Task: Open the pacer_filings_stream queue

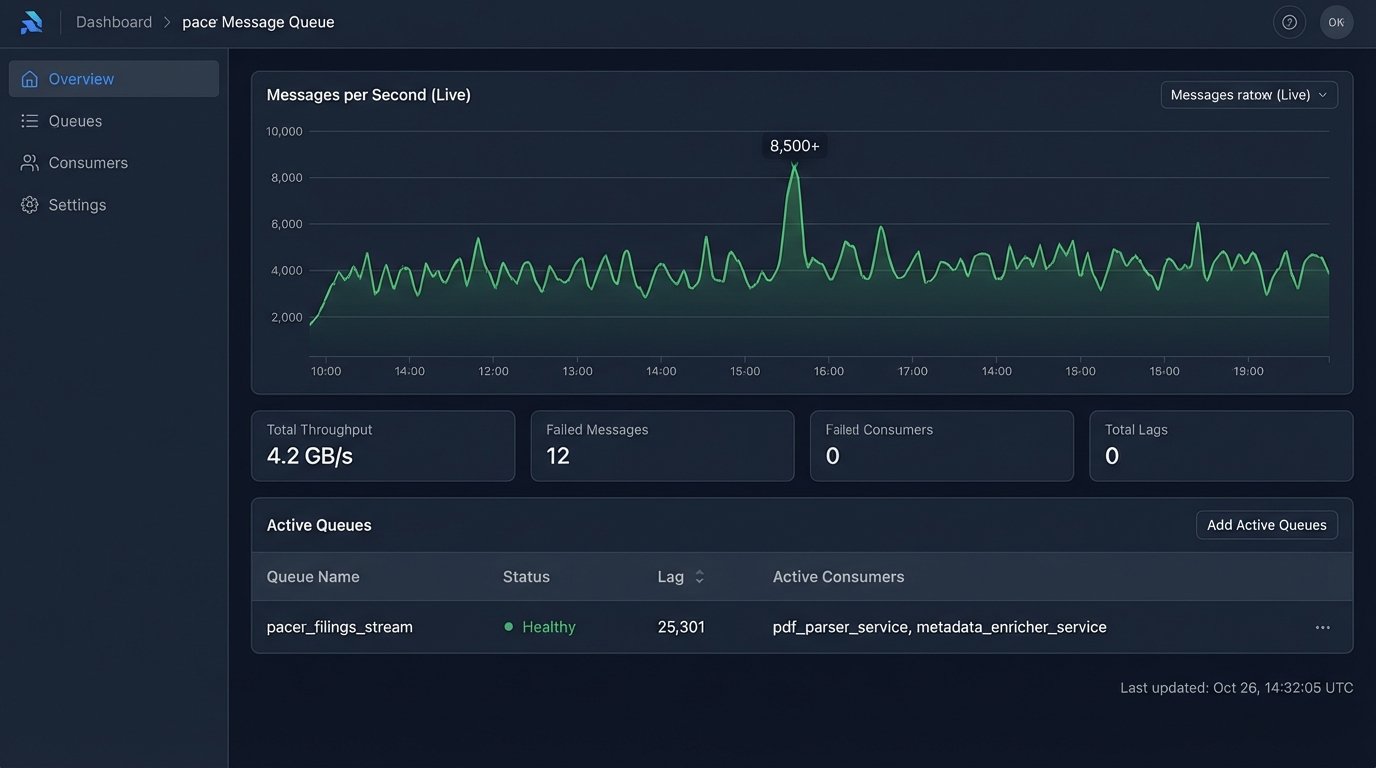Action: click(339, 627)
